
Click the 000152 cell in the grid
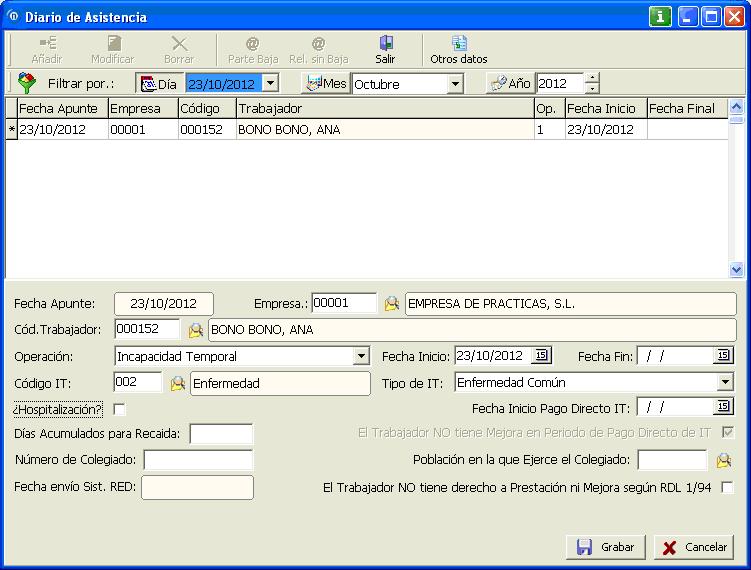click(207, 130)
